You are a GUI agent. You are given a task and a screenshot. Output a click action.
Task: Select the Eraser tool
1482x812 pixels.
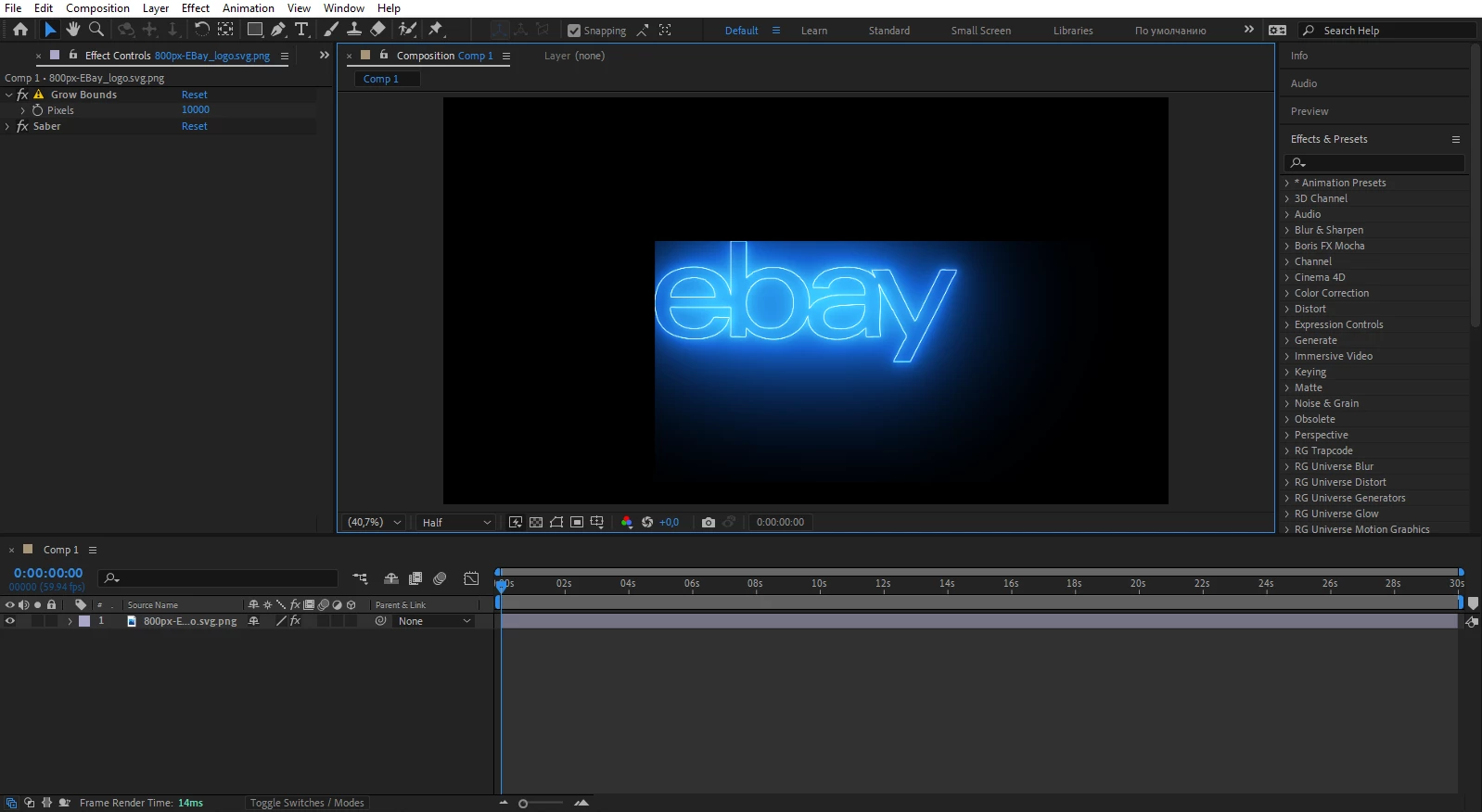point(377,30)
